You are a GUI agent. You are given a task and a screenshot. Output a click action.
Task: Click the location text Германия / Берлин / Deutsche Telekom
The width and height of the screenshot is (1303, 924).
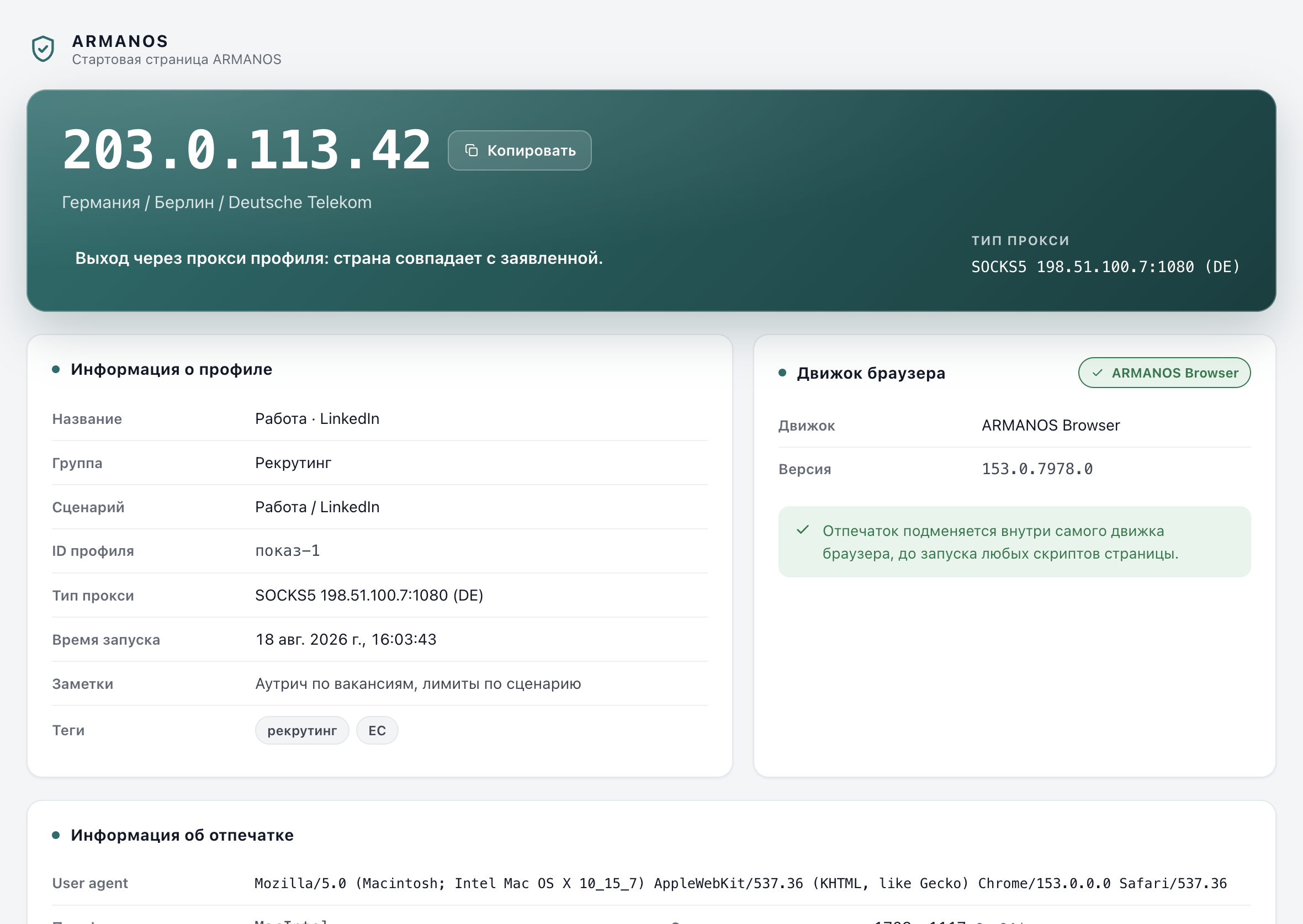(x=217, y=202)
